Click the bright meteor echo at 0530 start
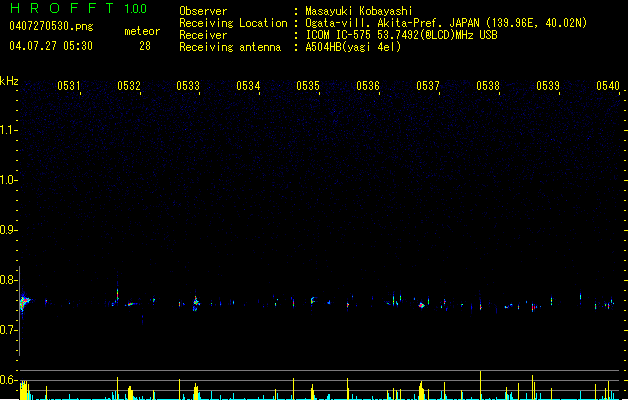The width and height of the screenshot is (629, 400). 24,302
